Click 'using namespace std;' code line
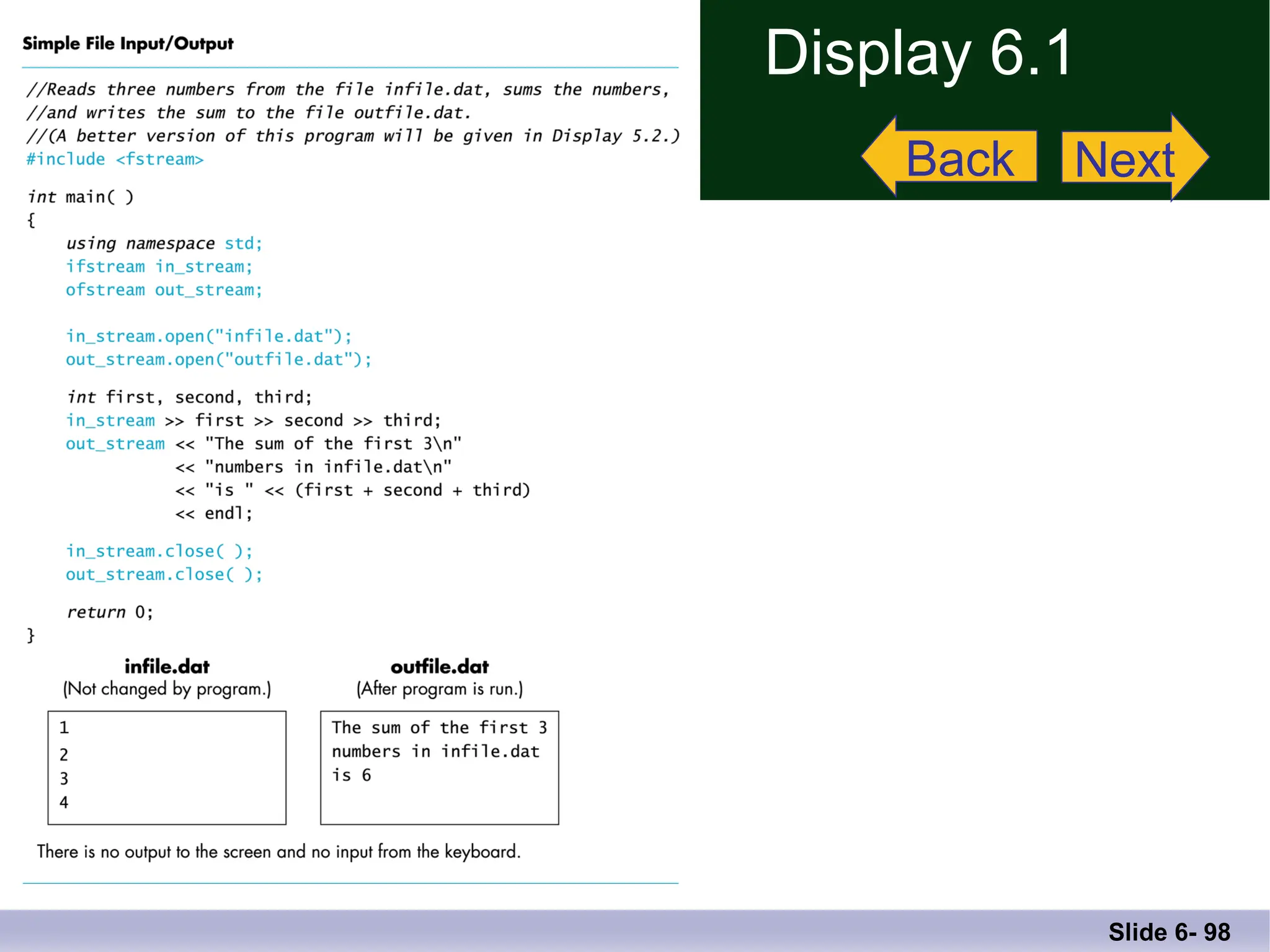Screen dimensions: 1270x952 click(x=164, y=243)
